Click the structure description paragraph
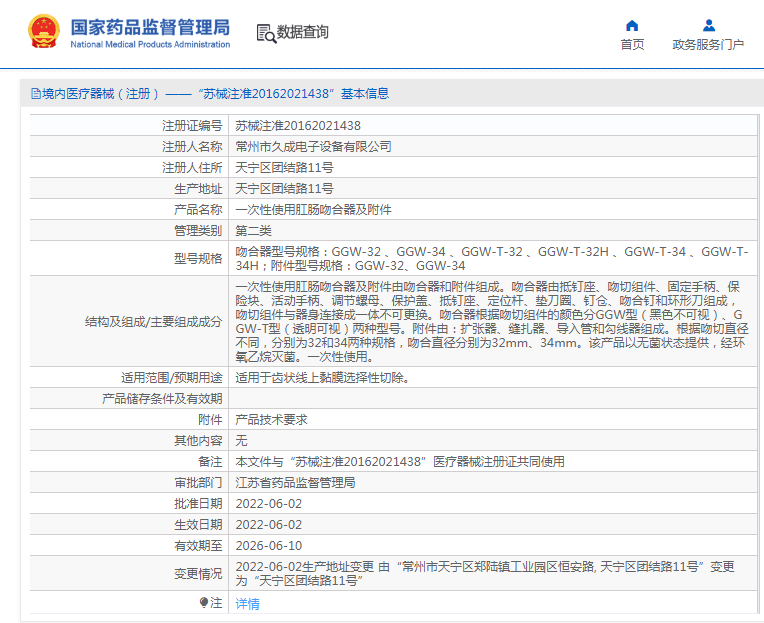Image resolution: width=764 pixels, height=623 pixels. (492, 321)
